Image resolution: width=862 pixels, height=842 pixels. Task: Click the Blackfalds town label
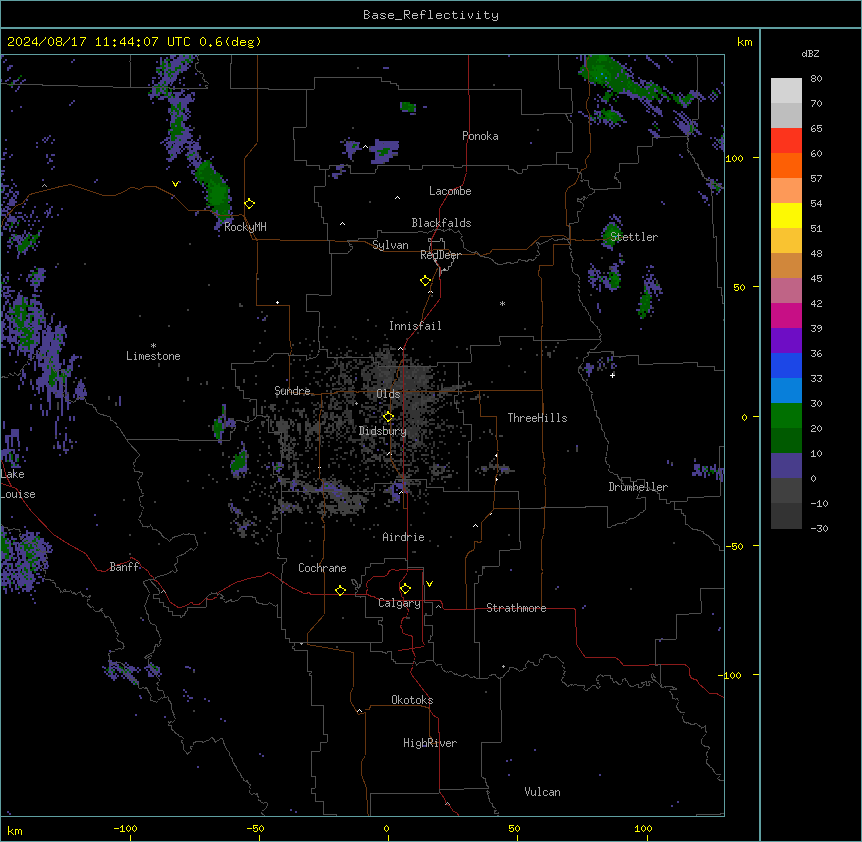[x=441, y=223]
